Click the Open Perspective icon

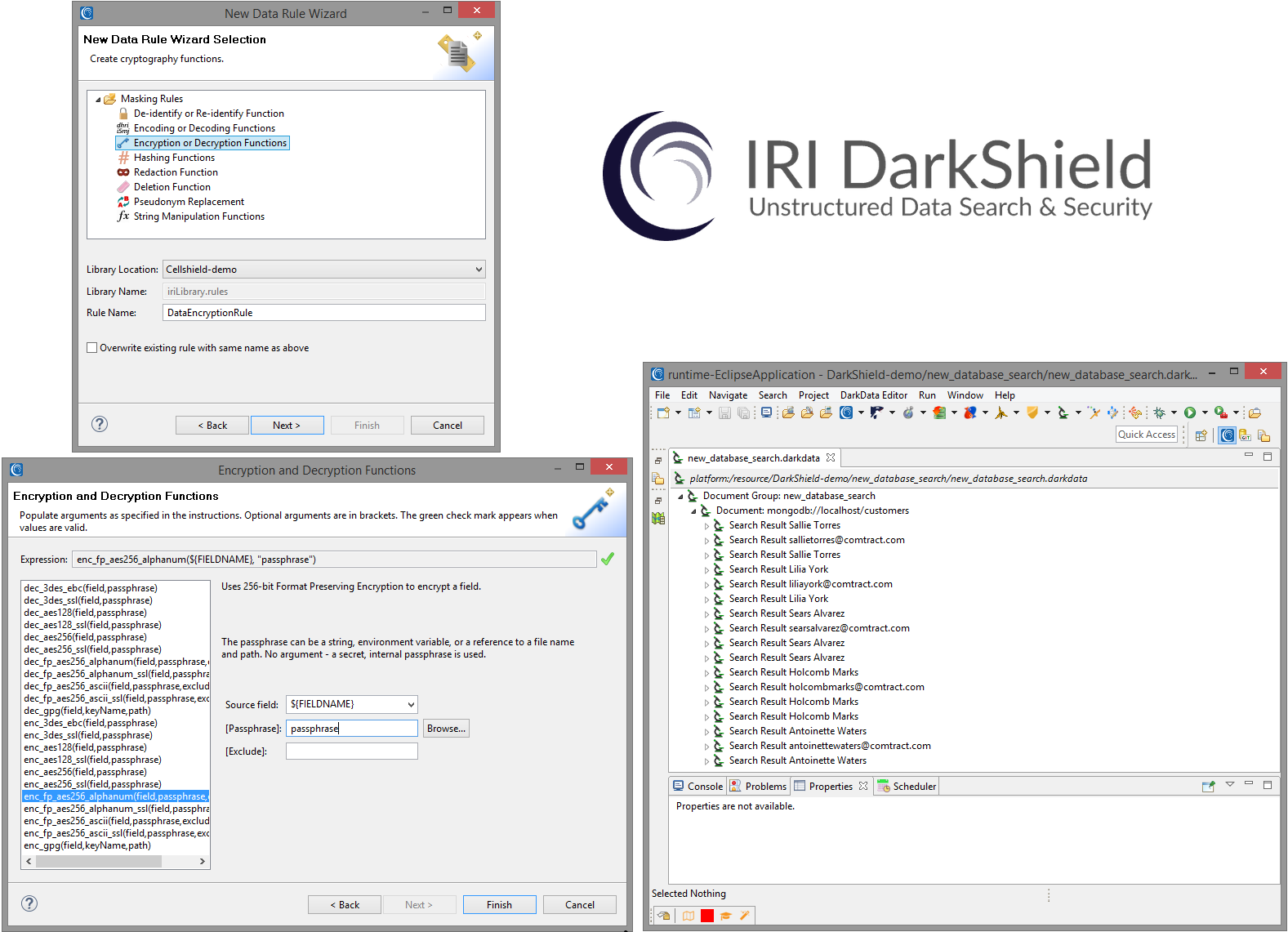[x=1201, y=435]
